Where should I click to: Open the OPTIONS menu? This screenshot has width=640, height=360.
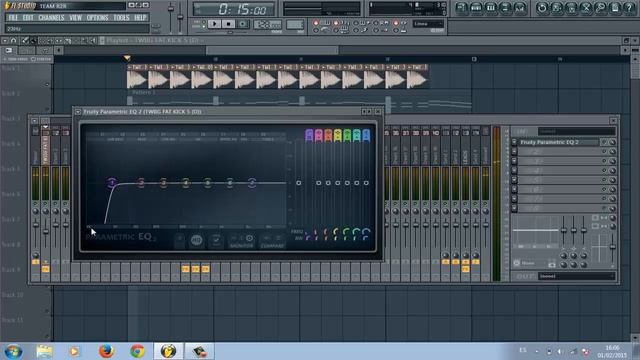98,18
